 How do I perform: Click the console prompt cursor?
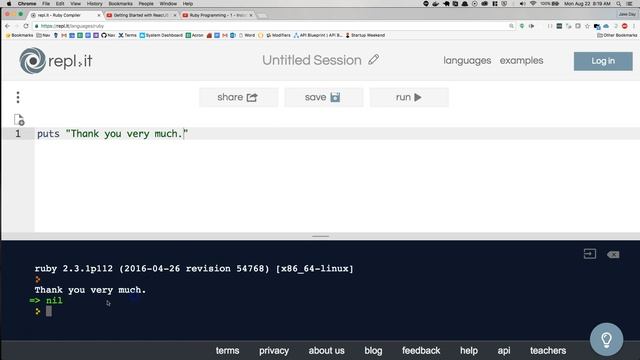[x=49, y=311]
